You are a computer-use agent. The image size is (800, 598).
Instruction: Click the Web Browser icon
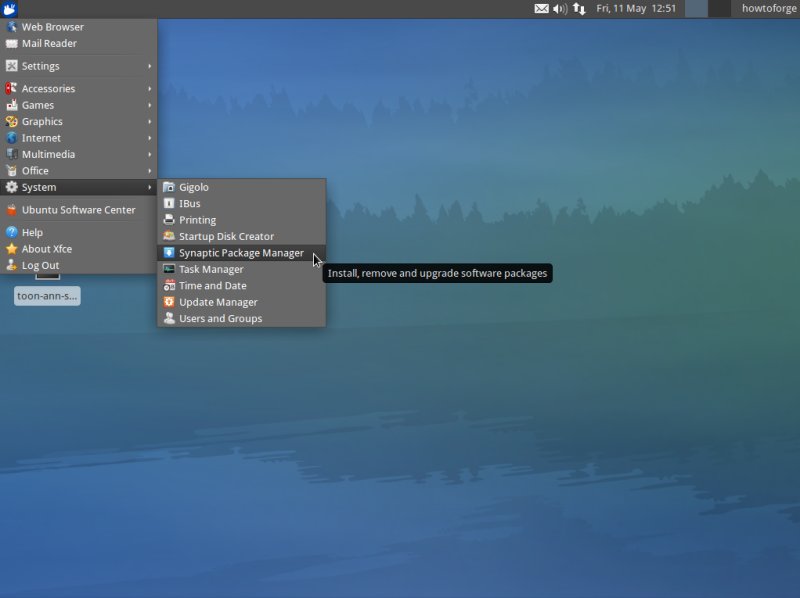(x=11, y=27)
